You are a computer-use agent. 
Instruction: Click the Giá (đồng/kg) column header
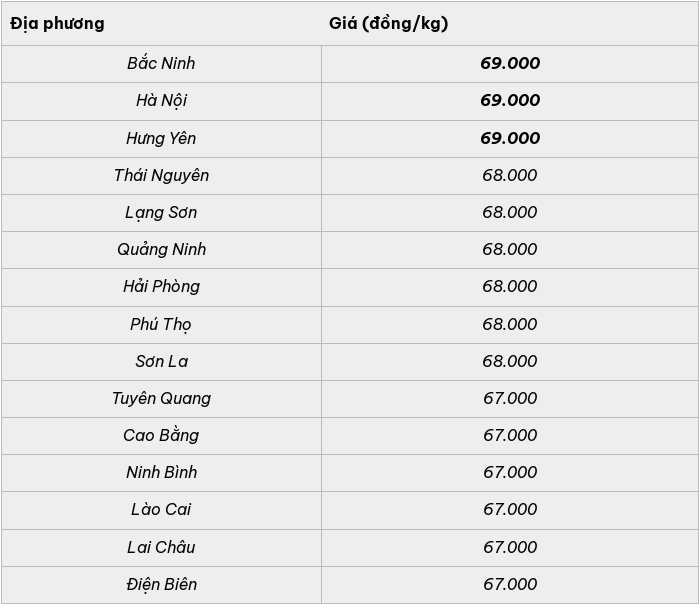click(x=510, y=24)
